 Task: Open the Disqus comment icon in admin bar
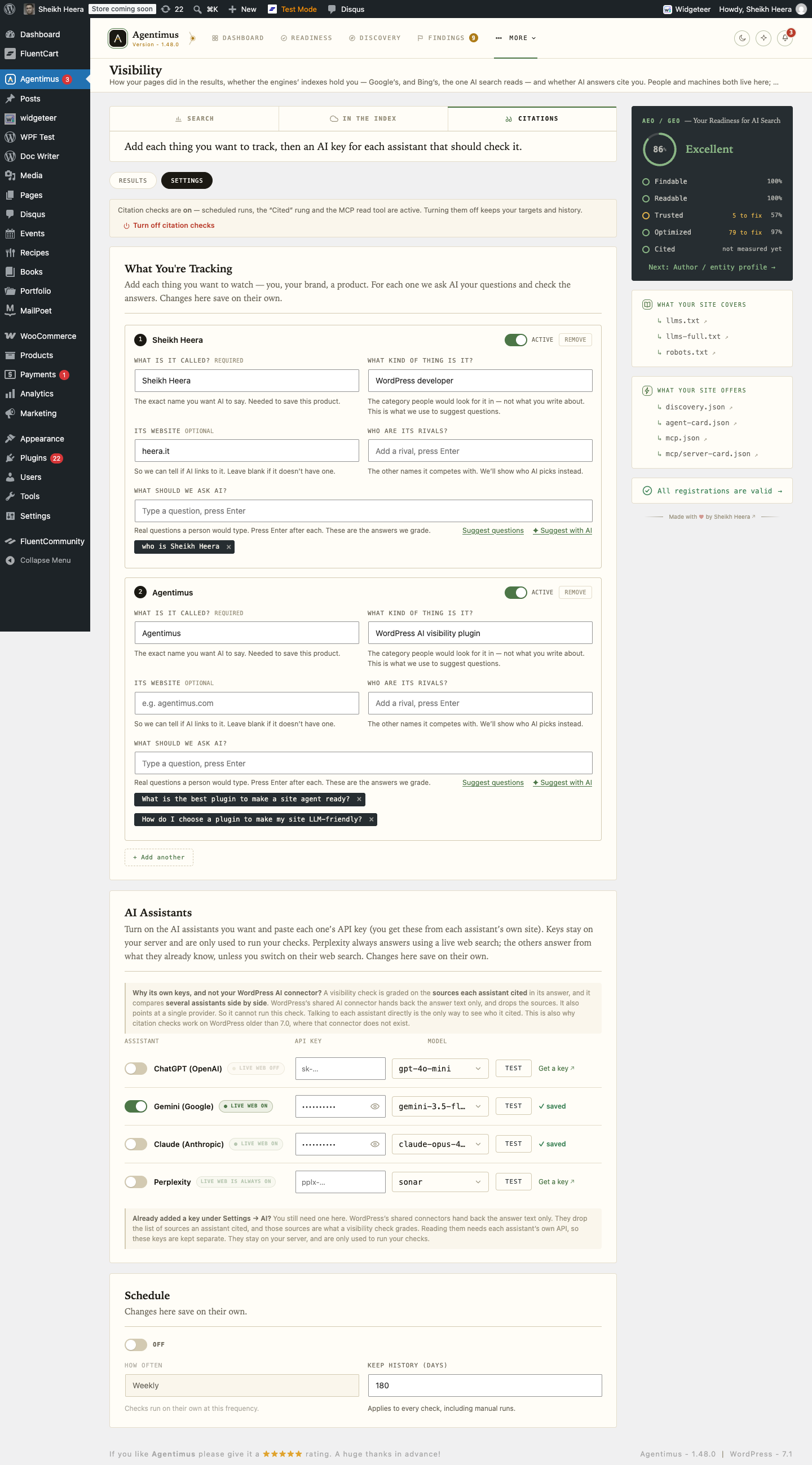point(332,9)
